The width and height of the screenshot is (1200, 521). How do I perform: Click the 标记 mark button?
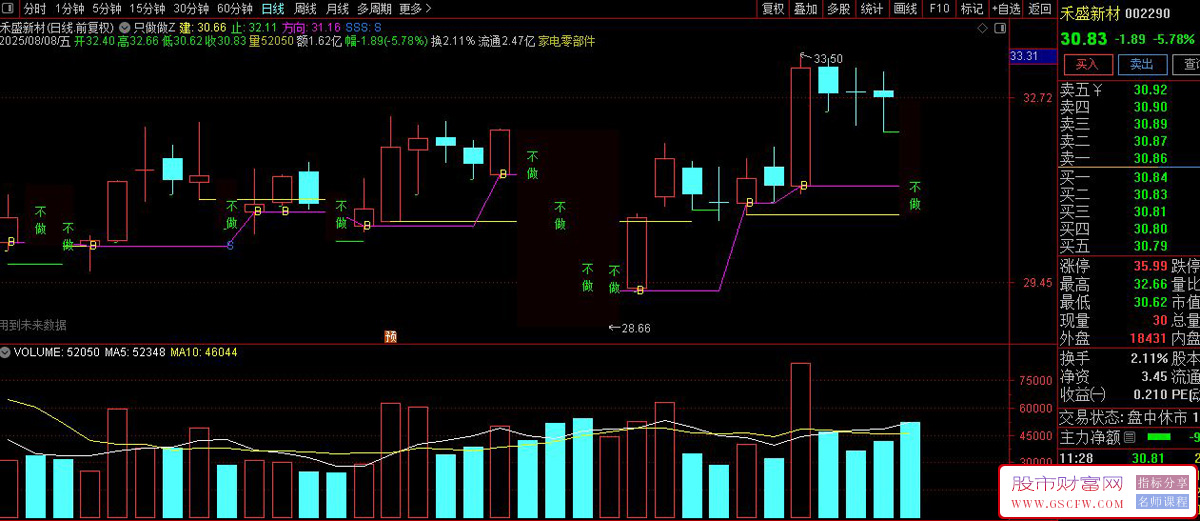pyautogui.click(x=971, y=8)
